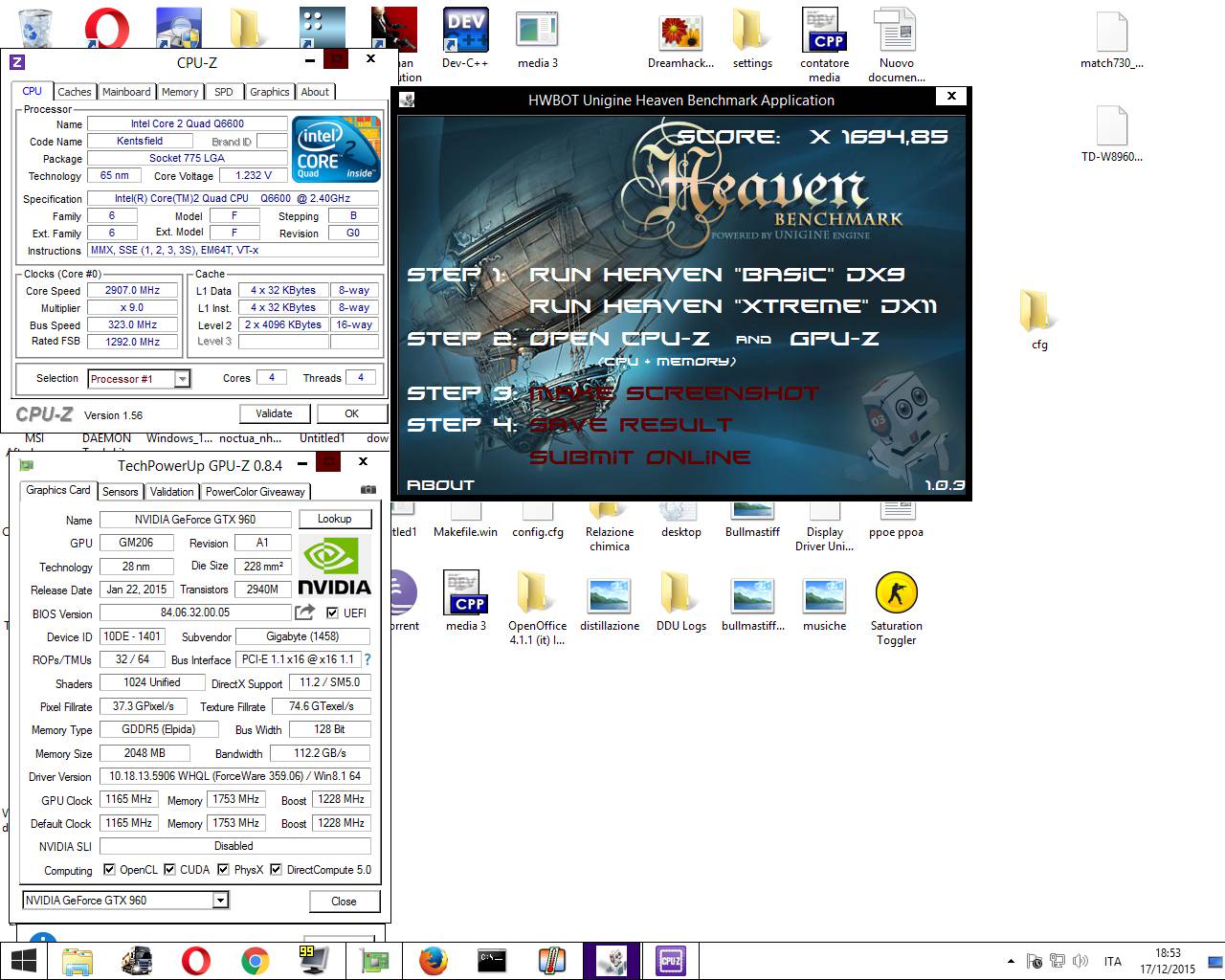Expand the Processor #1 selection dropdown
Image resolution: width=1225 pixels, height=980 pixels.
(x=182, y=379)
